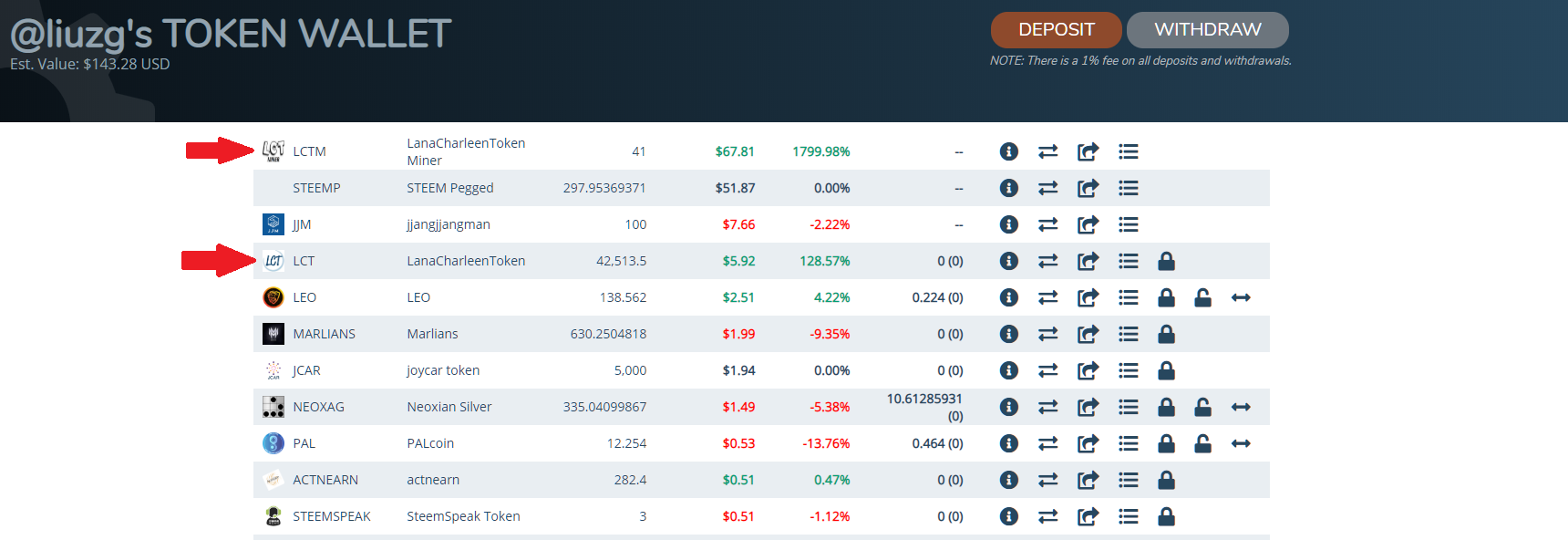Click the JJM token logo
The width and height of the screenshot is (1568, 540).
[x=273, y=224]
